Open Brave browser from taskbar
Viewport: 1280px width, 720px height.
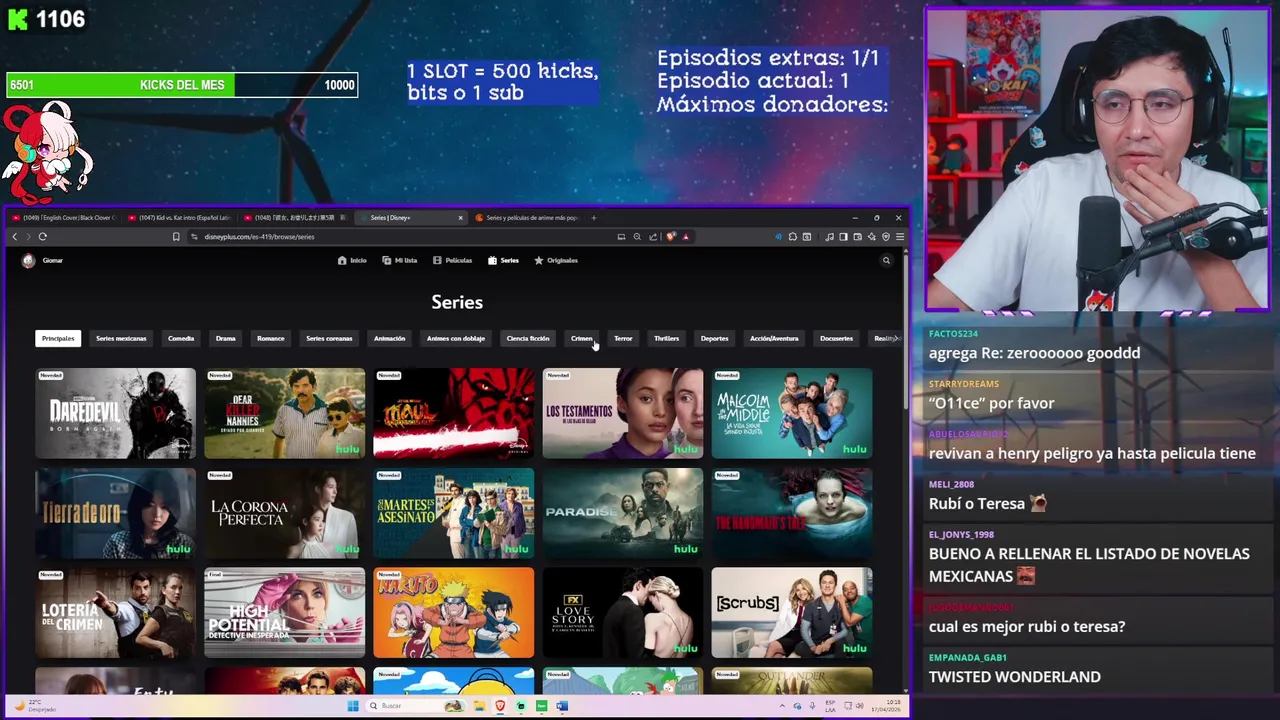pyautogui.click(x=501, y=706)
